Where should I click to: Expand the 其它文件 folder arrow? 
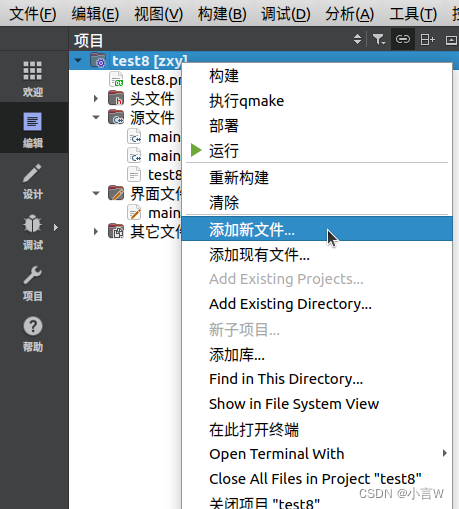(x=96, y=231)
